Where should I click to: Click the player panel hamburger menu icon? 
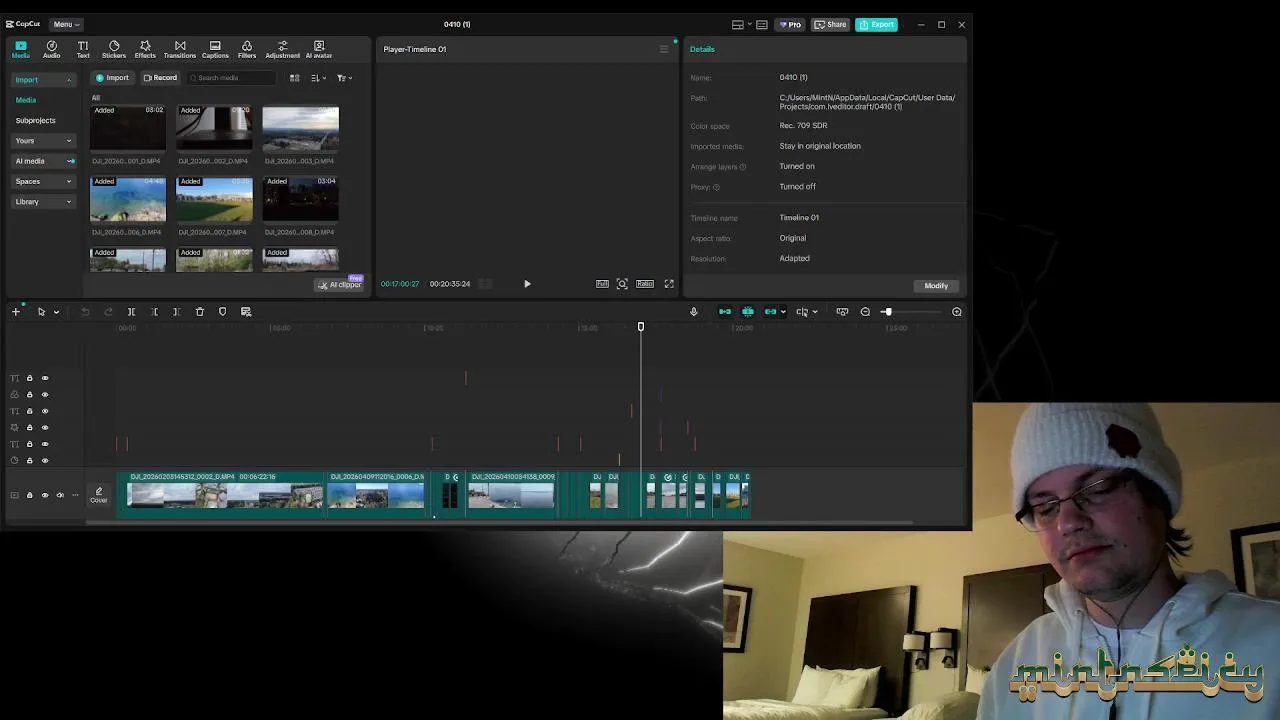[663, 49]
